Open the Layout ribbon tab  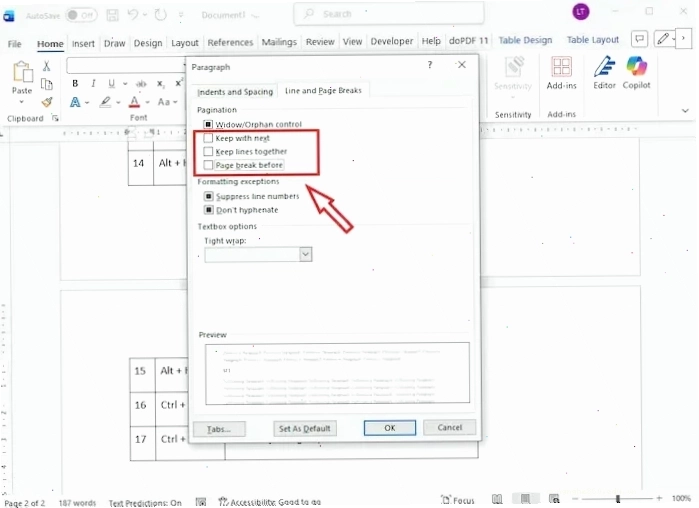click(185, 43)
